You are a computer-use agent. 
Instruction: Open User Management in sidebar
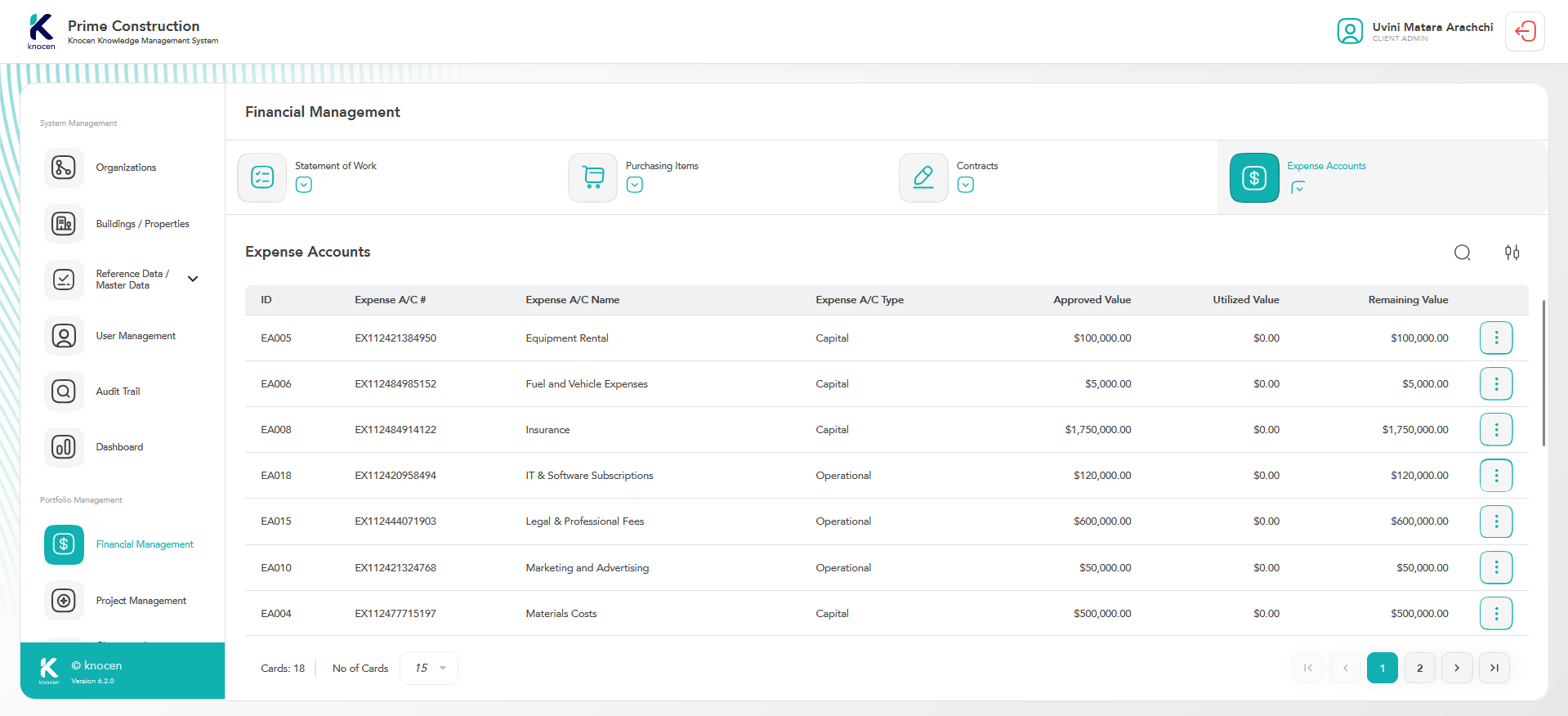click(136, 336)
